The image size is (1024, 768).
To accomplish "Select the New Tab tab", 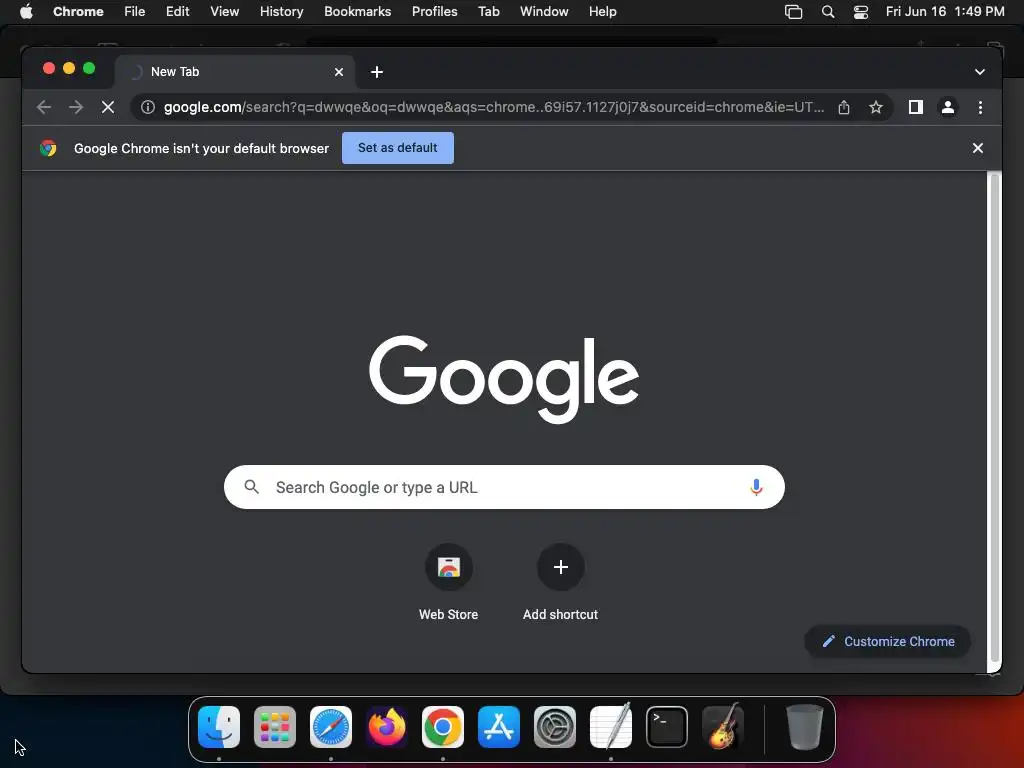I will tap(235, 72).
